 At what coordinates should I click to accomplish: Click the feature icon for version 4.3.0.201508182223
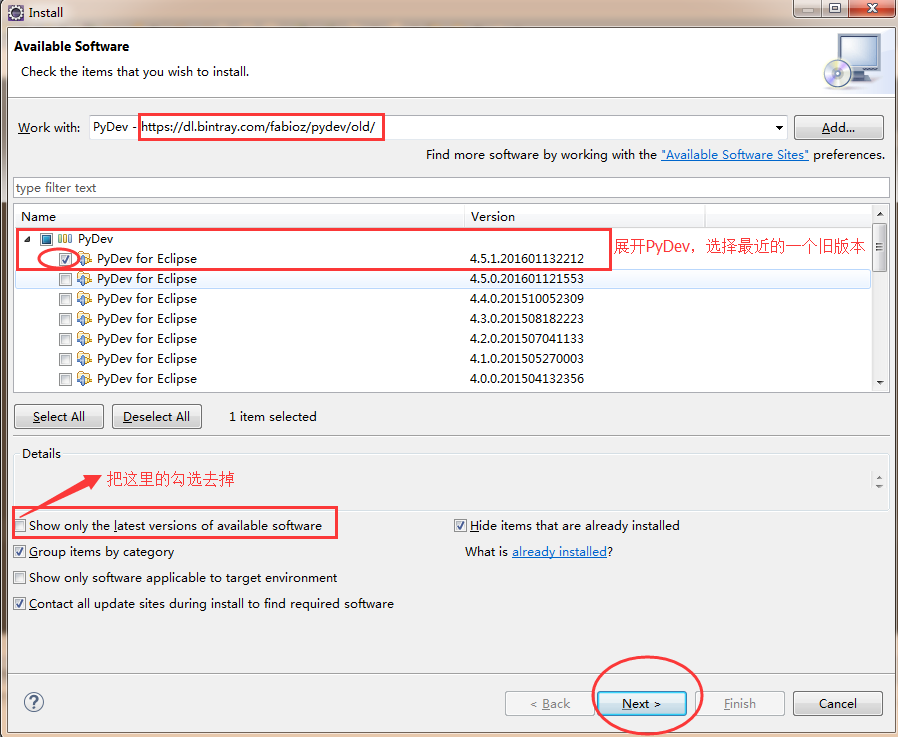(x=84, y=319)
